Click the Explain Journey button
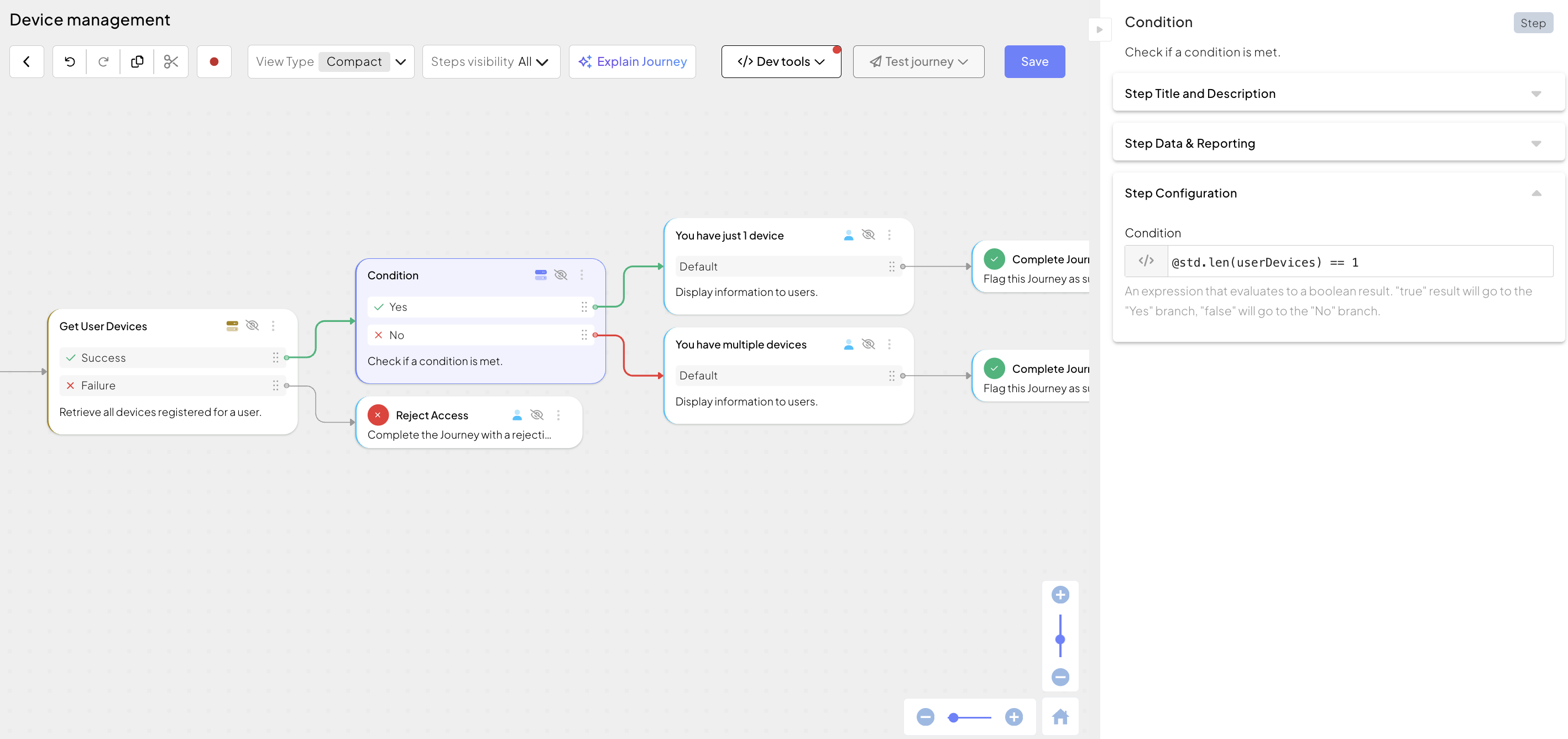 coord(632,61)
